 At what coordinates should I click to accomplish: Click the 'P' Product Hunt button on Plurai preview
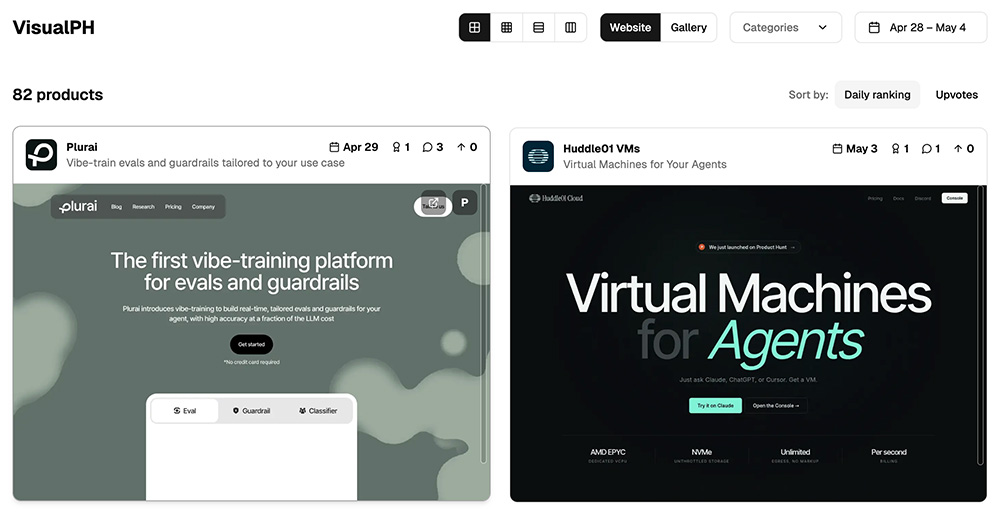point(465,203)
